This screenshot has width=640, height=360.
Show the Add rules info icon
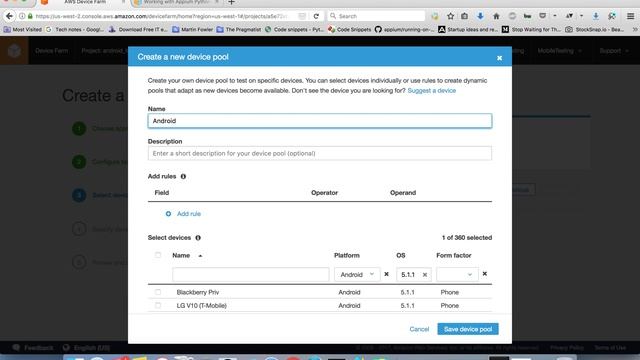pos(183,176)
